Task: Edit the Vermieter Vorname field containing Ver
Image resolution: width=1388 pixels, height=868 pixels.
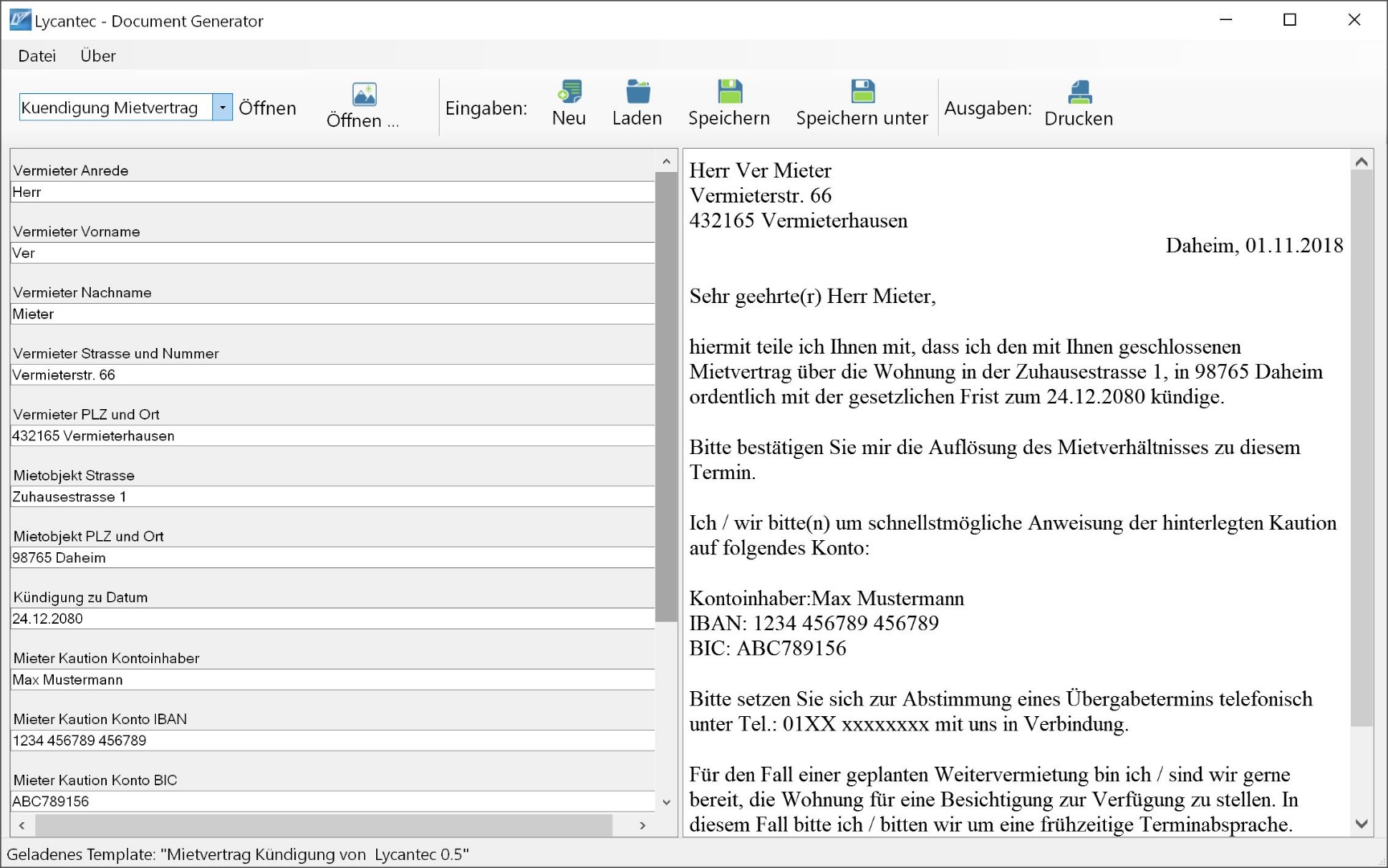Action: coord(333,253)
